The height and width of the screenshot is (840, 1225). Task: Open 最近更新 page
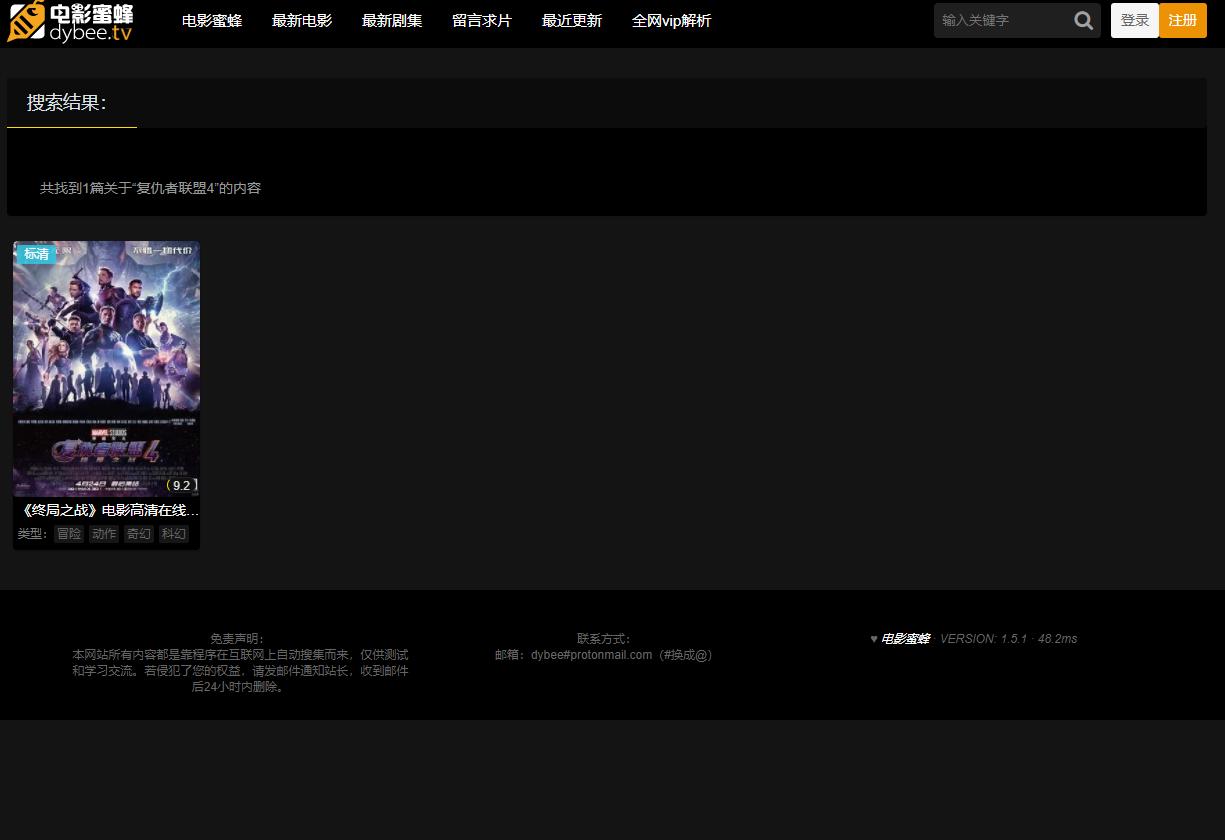[x=572, y=21]
